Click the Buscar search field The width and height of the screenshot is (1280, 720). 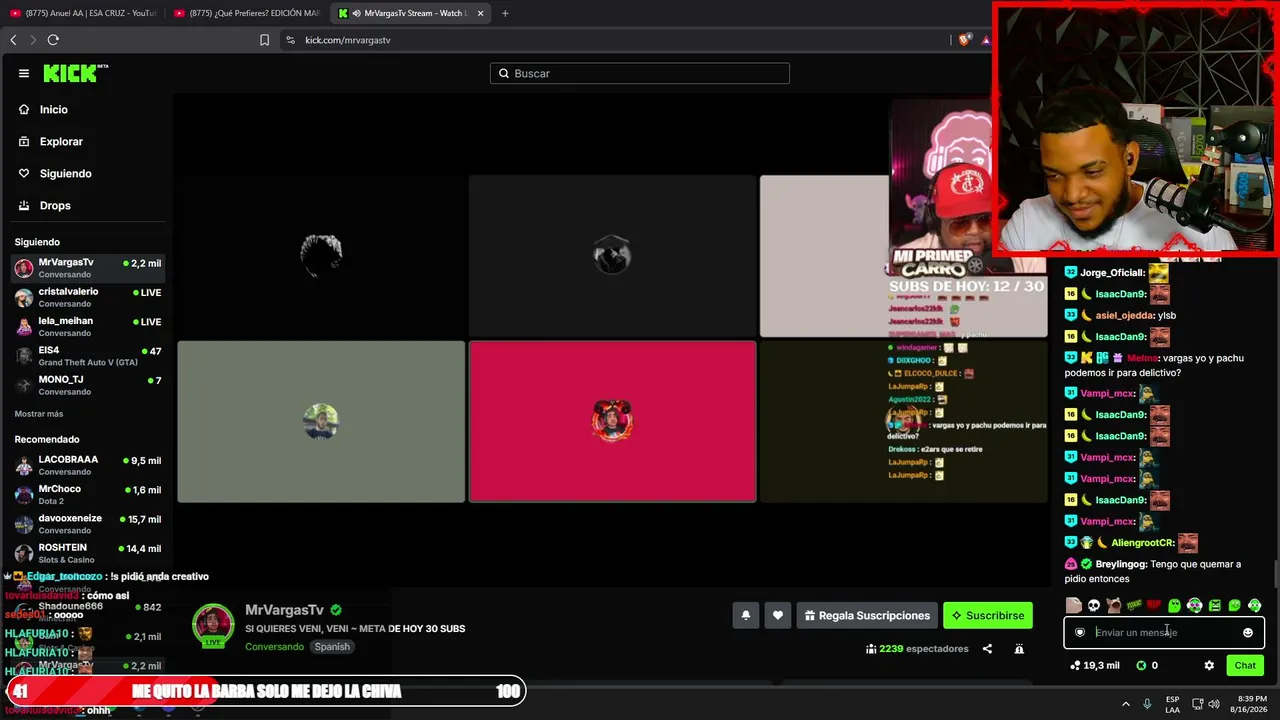(x=640, y=73)
